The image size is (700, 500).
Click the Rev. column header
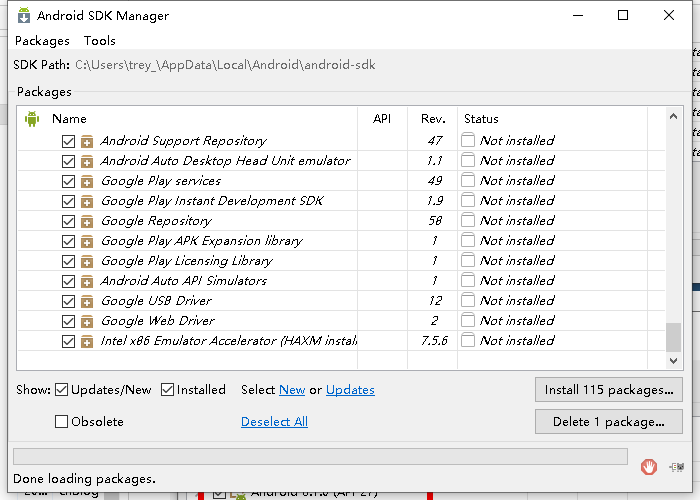[x=433, y=119]
